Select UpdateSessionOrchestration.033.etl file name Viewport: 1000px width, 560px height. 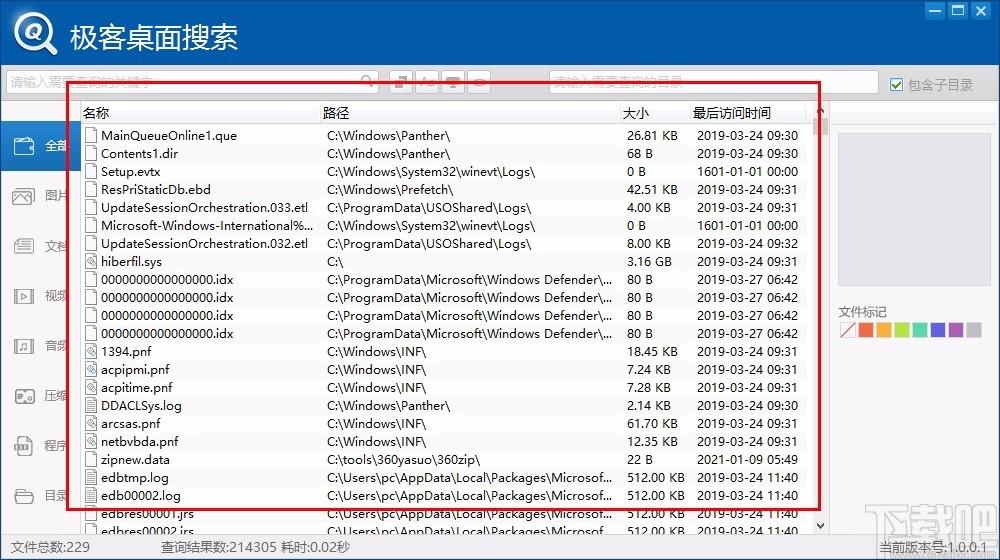pyautogui.click(x=204, y=207)
